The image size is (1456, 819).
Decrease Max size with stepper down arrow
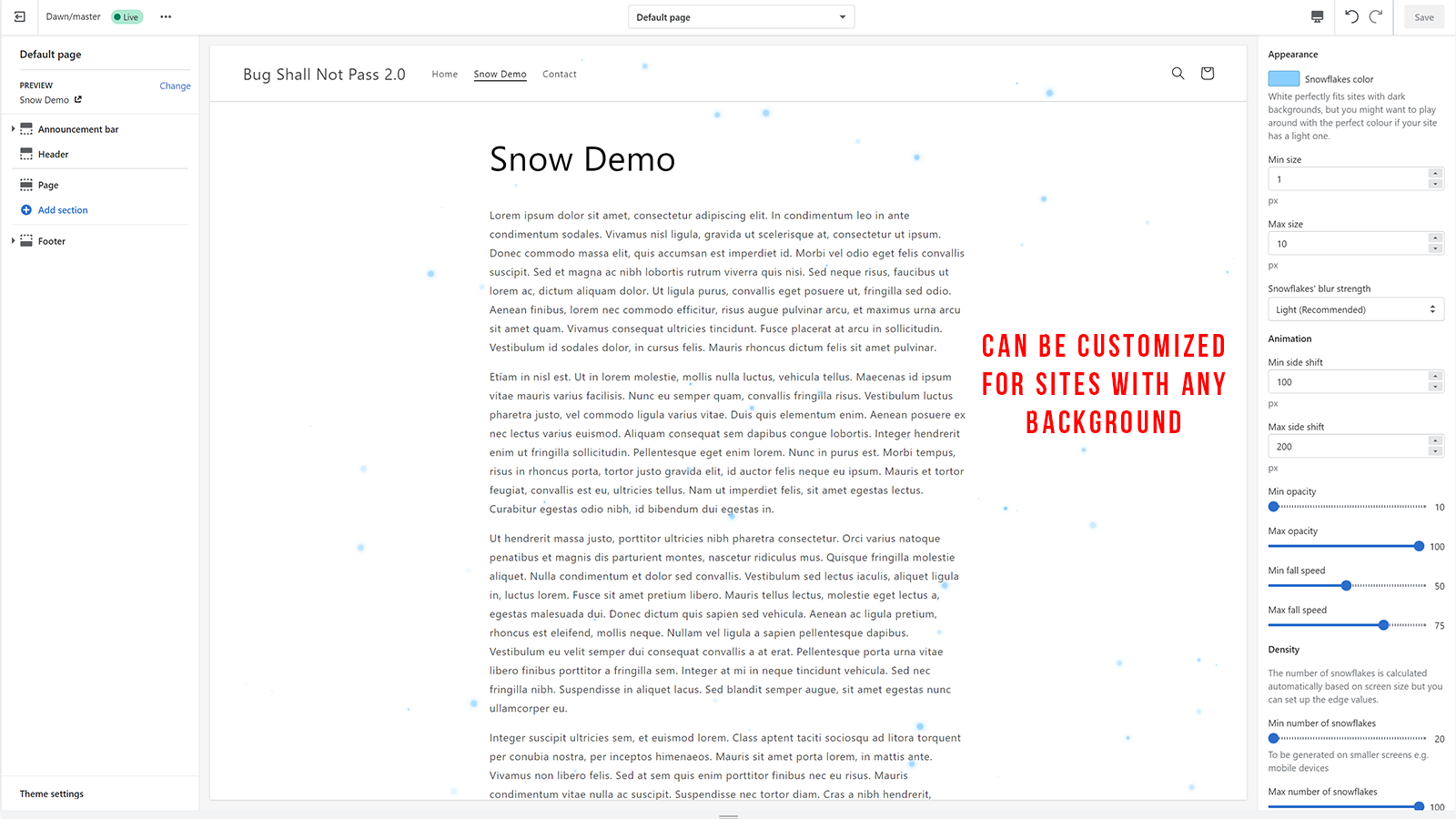click(x=1435, y=249)
